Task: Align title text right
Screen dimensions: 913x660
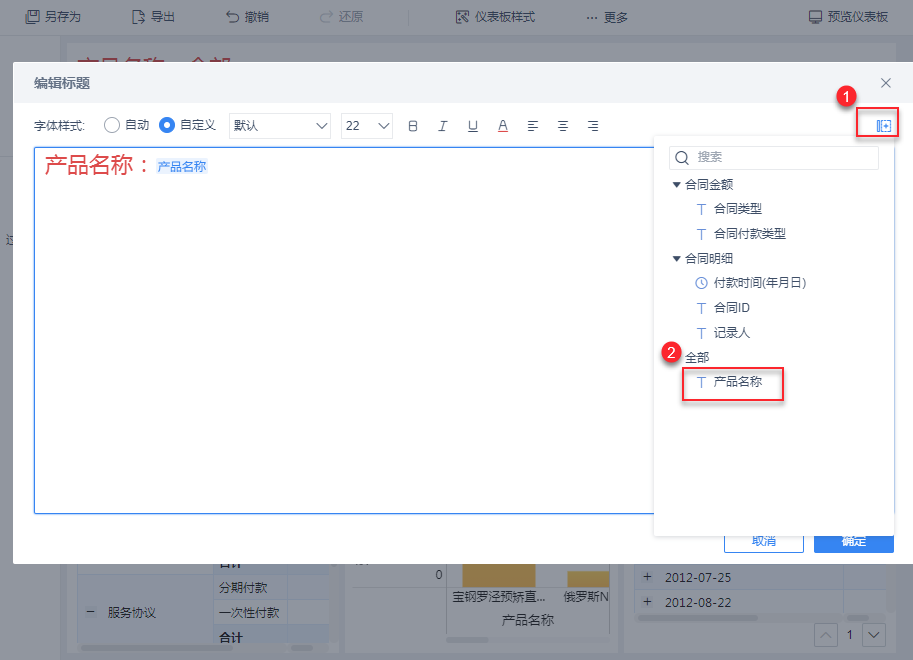Action: point(593,126)
